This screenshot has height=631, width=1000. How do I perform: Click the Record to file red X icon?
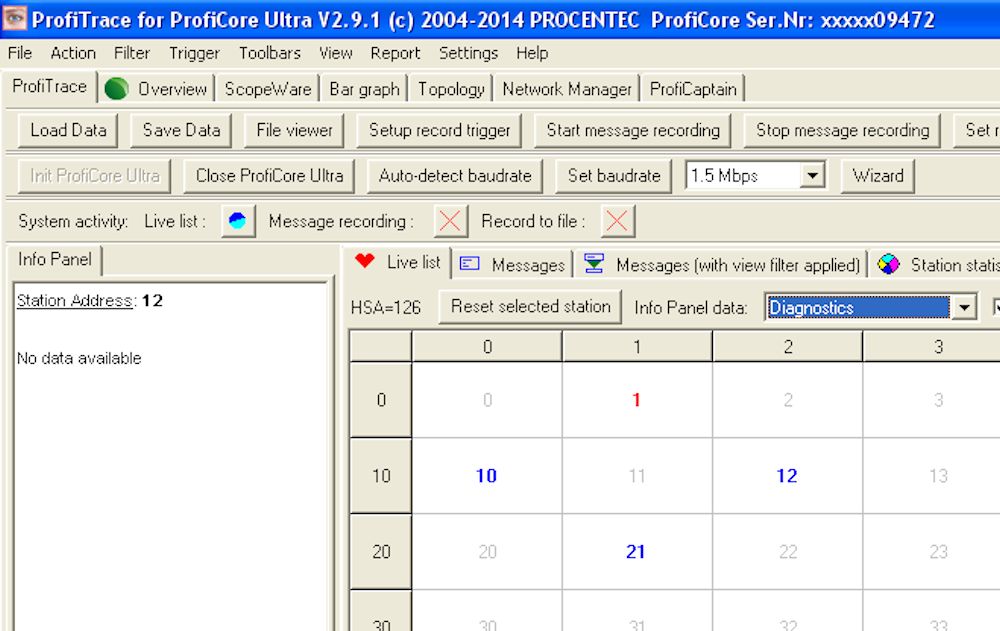[617, 221]
